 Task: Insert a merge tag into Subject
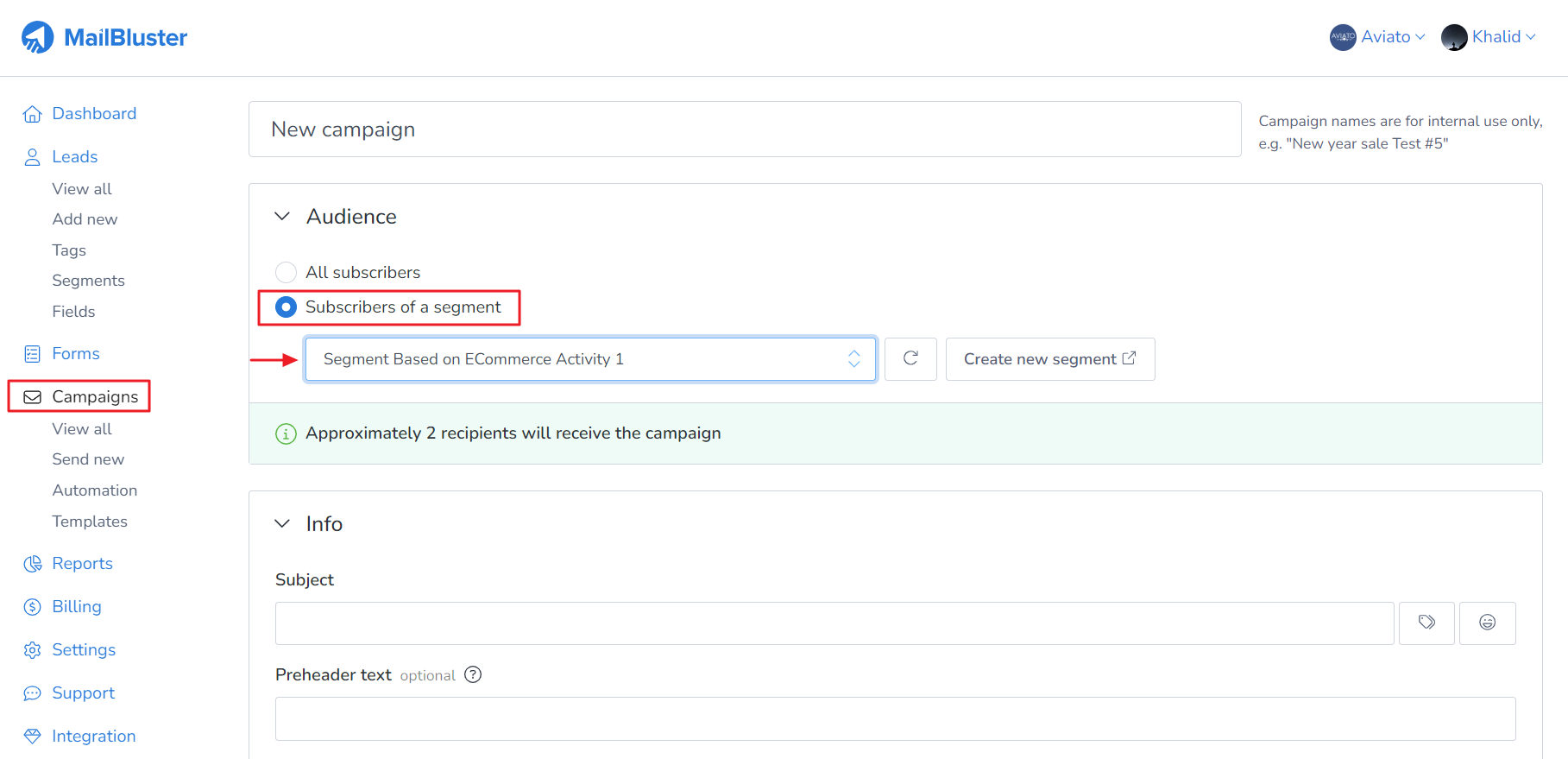point(1426,623)
